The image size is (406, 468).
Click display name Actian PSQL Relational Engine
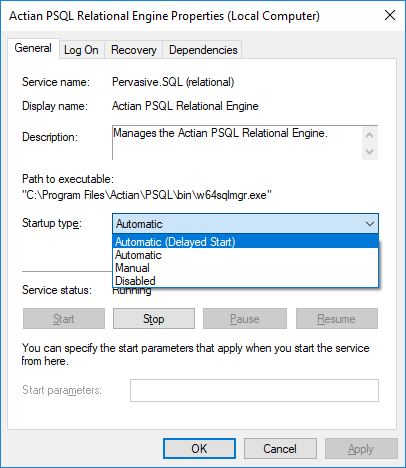[185, 106]
